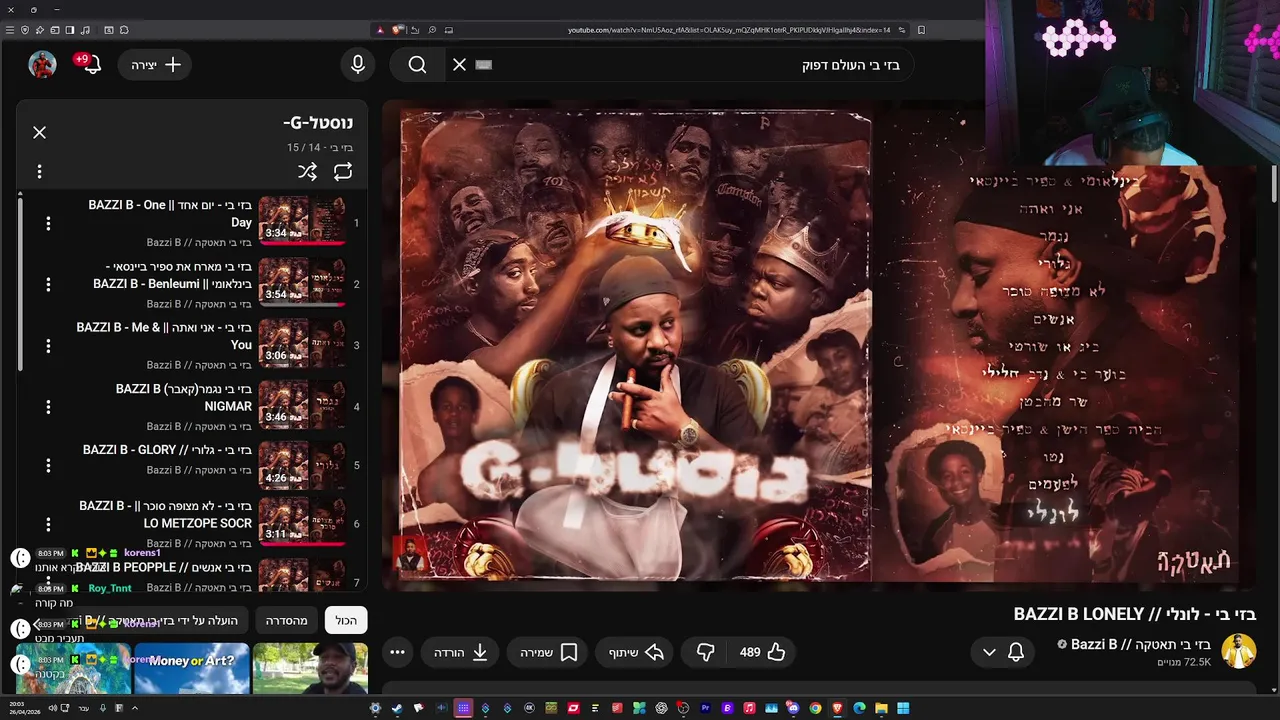Screen dimensions: 1280x720
Task: Bookmark this page in the address bar
Action: coord(921,30)
